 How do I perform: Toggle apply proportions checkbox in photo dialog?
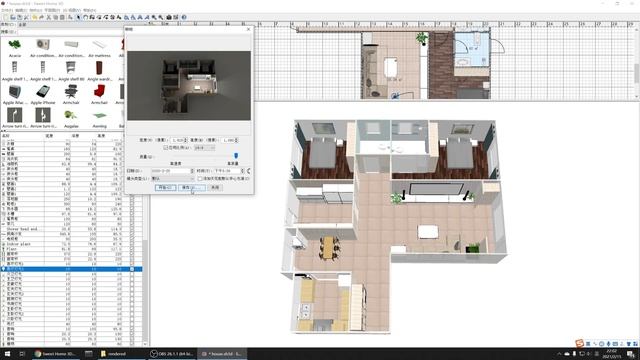[165, 147]
